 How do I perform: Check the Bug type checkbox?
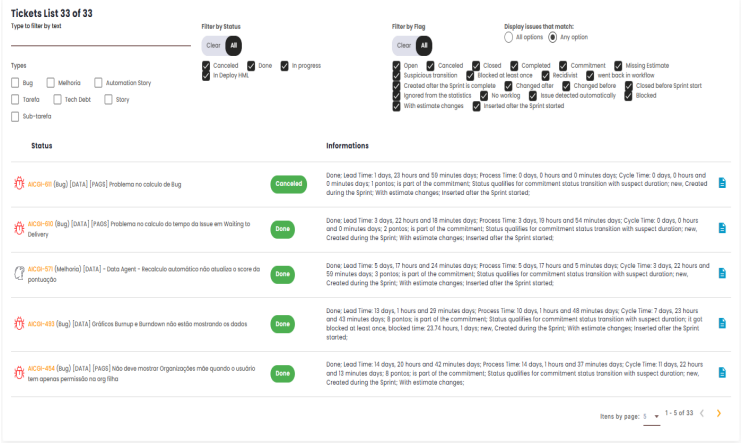[x=15, y=83]
